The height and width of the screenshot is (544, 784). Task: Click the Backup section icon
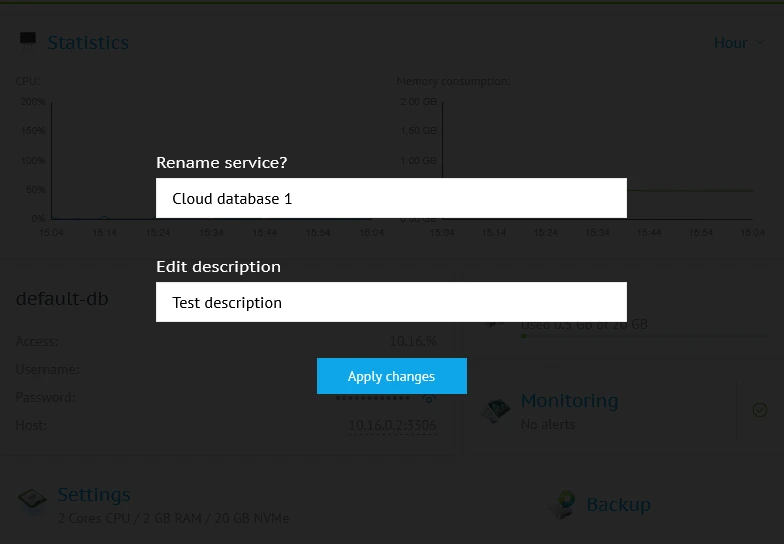[563, 504]
